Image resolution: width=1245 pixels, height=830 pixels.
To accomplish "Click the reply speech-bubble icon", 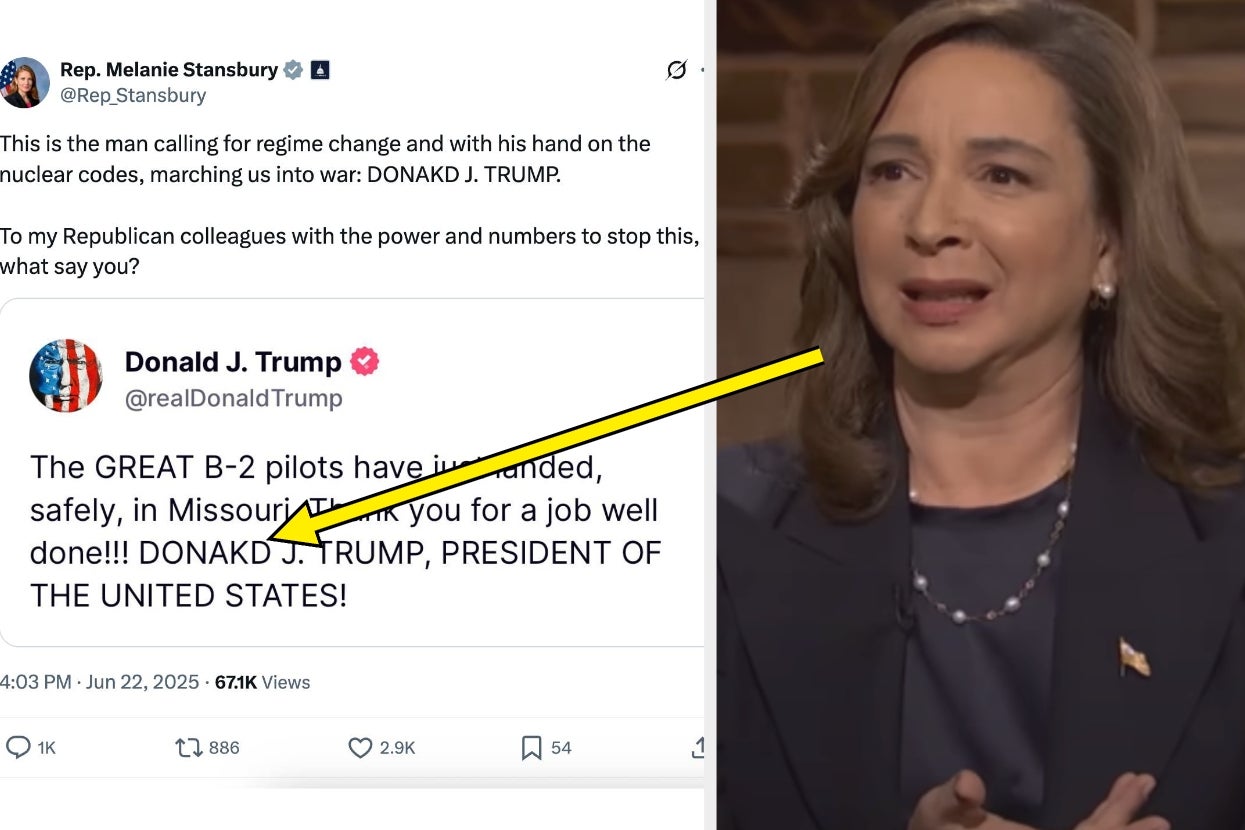I will pyautogui.click(x=19, y=747).
